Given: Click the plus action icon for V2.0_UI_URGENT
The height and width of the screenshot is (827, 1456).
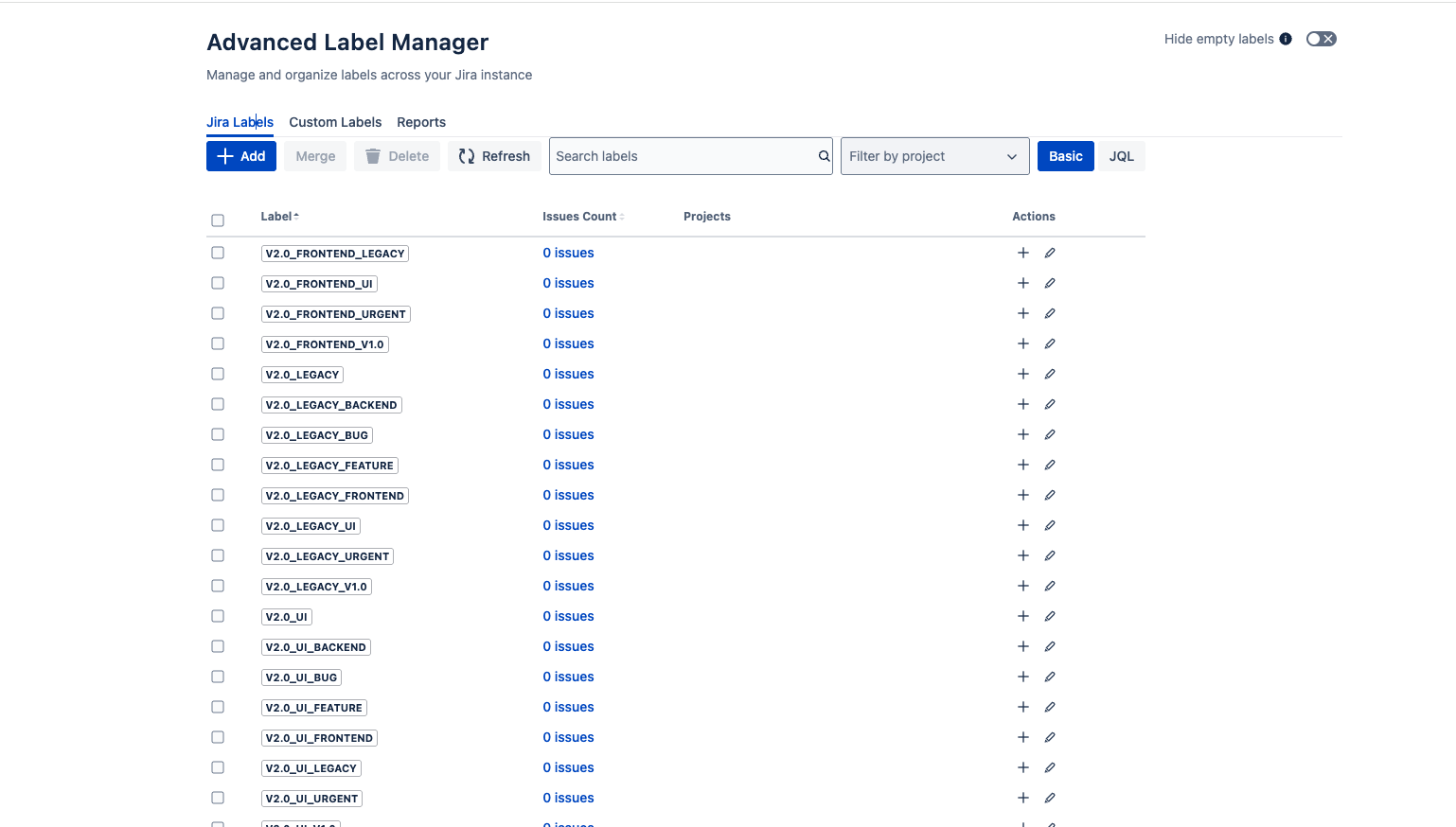Looking at the screenshot, I should (x=1022, y=798).
